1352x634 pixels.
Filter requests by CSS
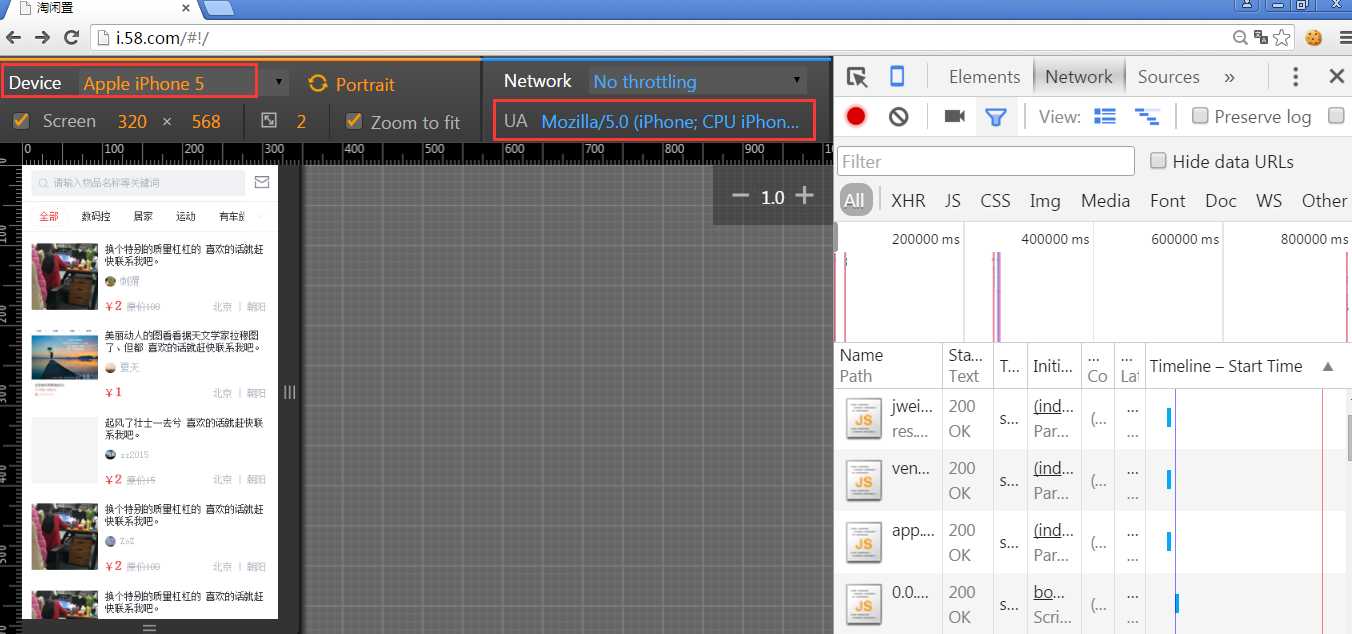coord(995,200)
